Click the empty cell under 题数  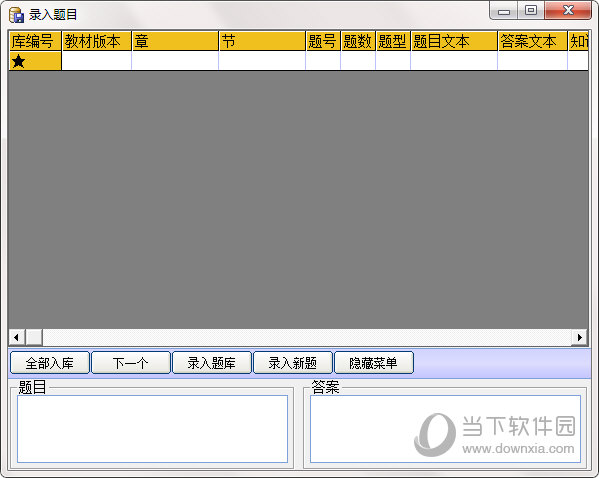[358, 61]
